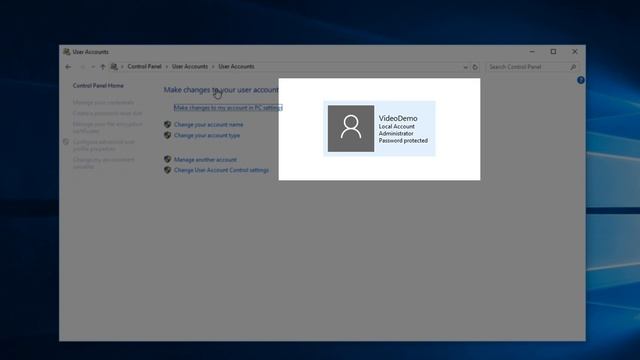Click the Refresh button in address bar
This screenshot has width=640, height=360.
click(475, 67)
